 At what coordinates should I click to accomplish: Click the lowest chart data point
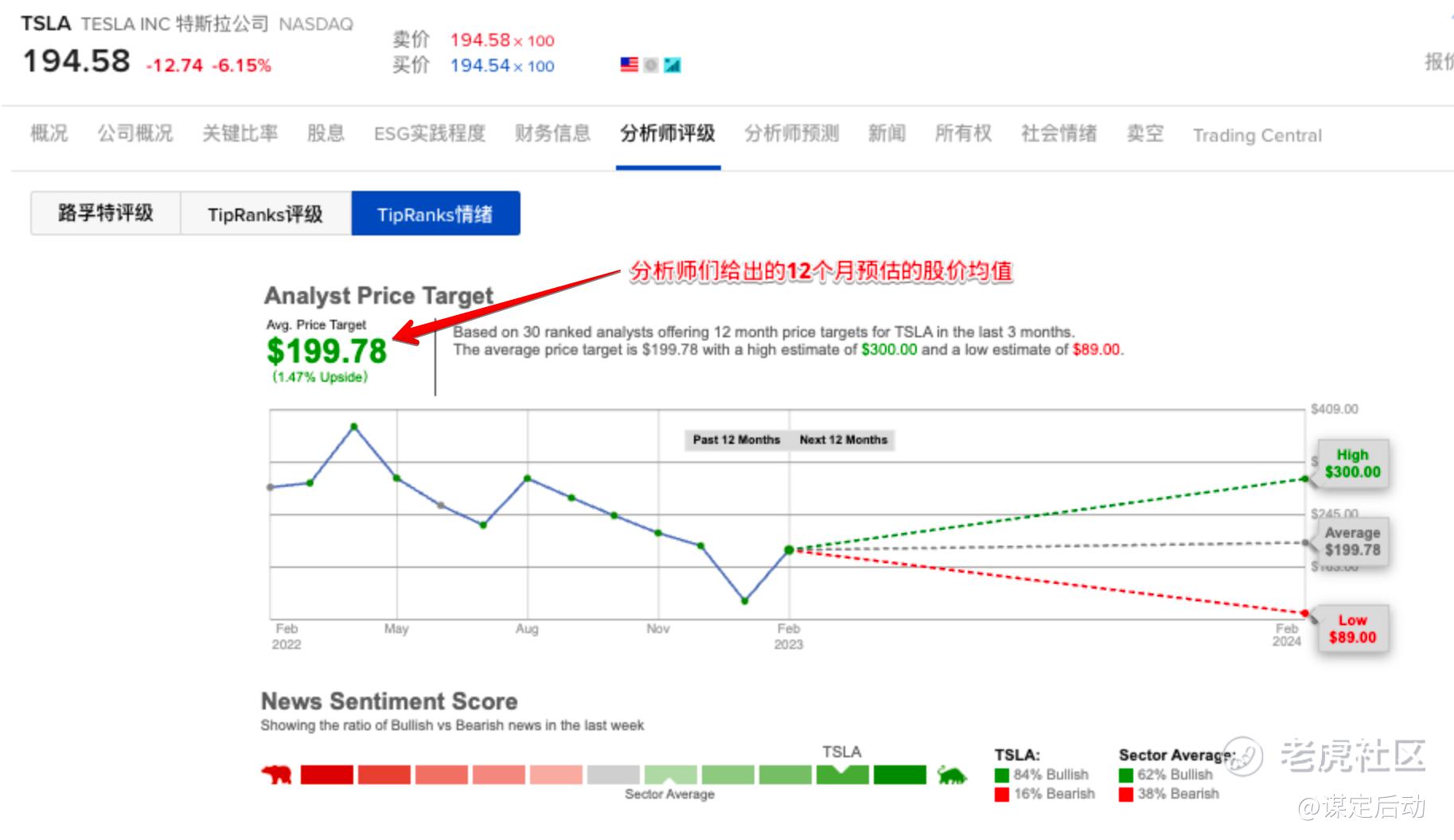(745, 601)
